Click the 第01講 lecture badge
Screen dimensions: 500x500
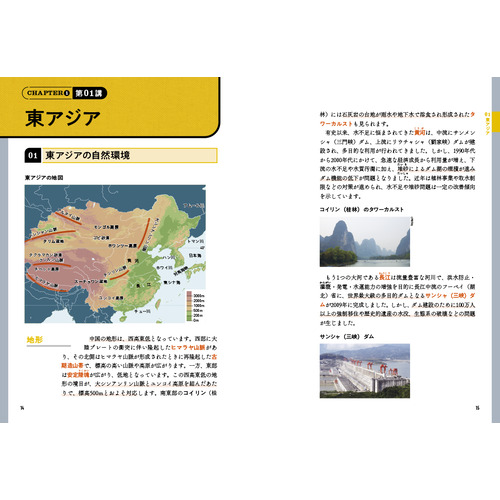tap(89, 93)
